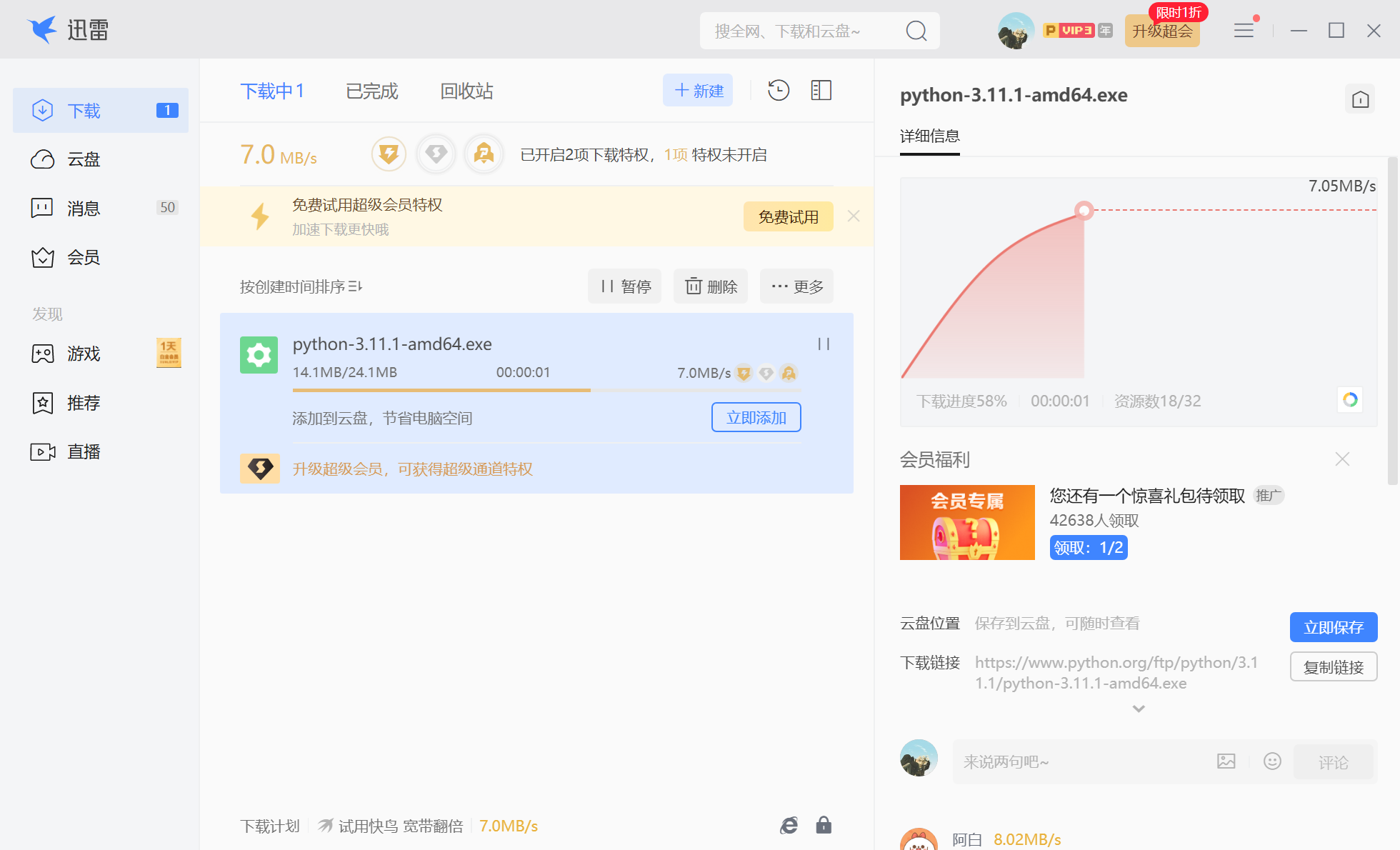Open sort by 按创建时间排序 dropdown
Viewport: 1400px width, 850px height.
click(301, 286)
